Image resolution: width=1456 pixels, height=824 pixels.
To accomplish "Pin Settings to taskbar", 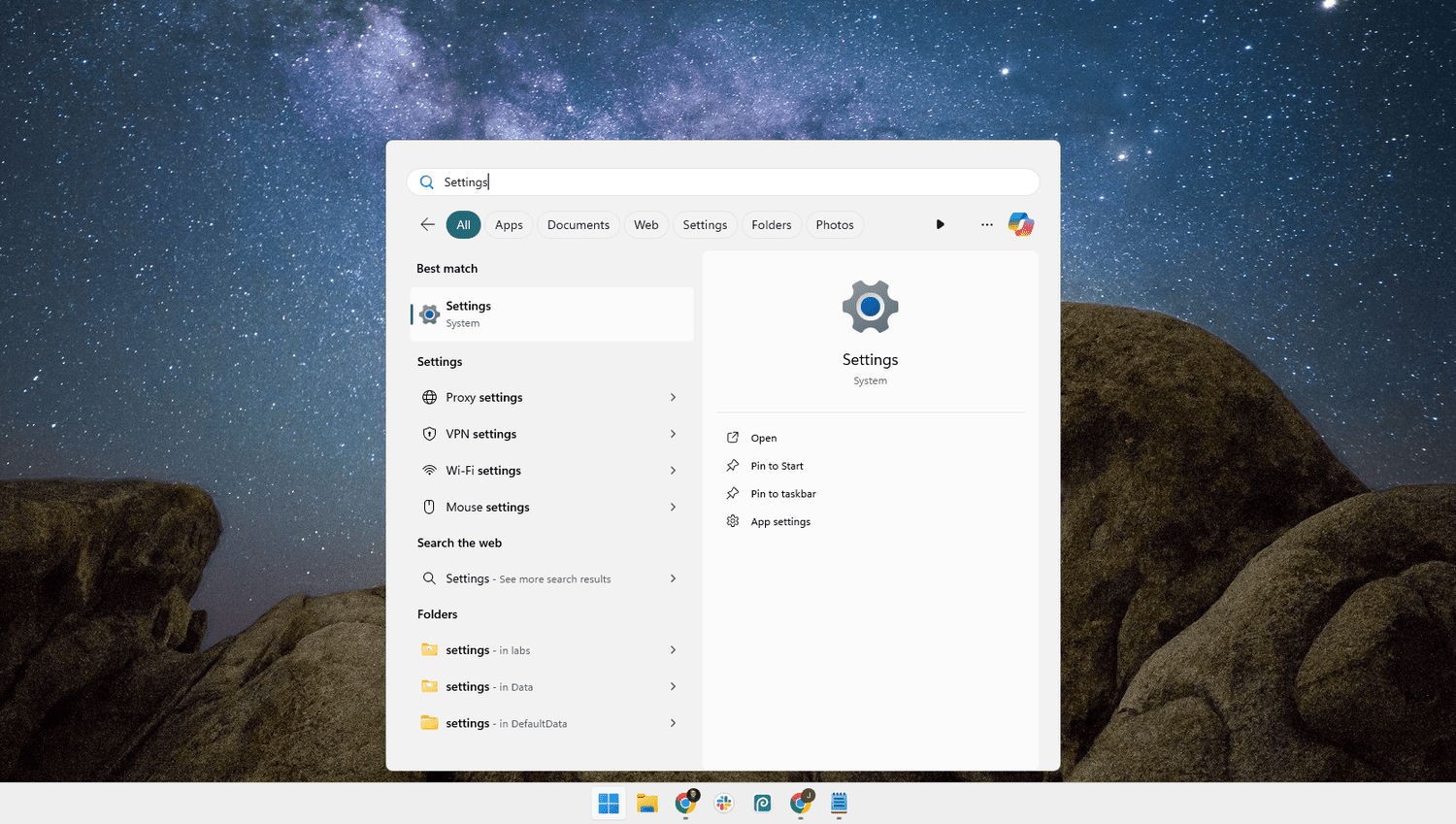I will click(782, 494).
